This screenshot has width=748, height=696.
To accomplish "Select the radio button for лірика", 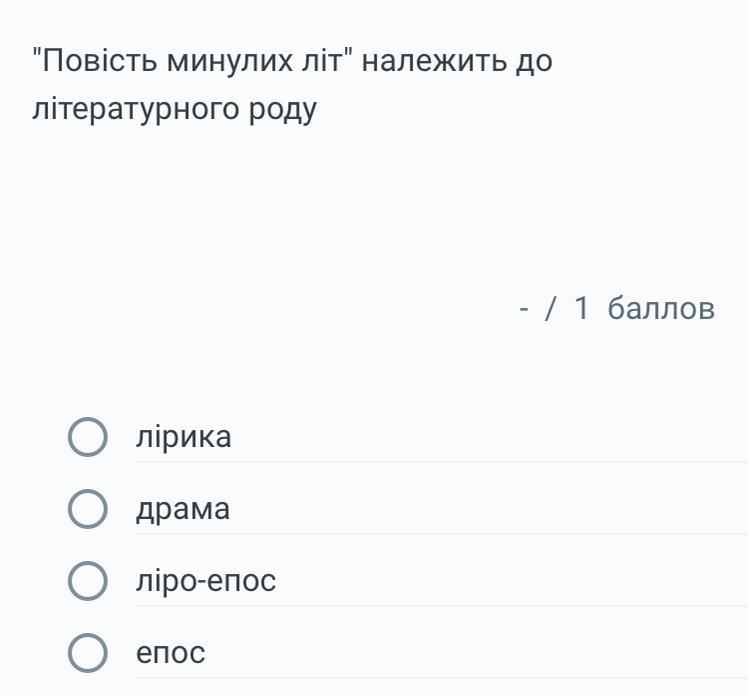I will [x=87, y=437].
